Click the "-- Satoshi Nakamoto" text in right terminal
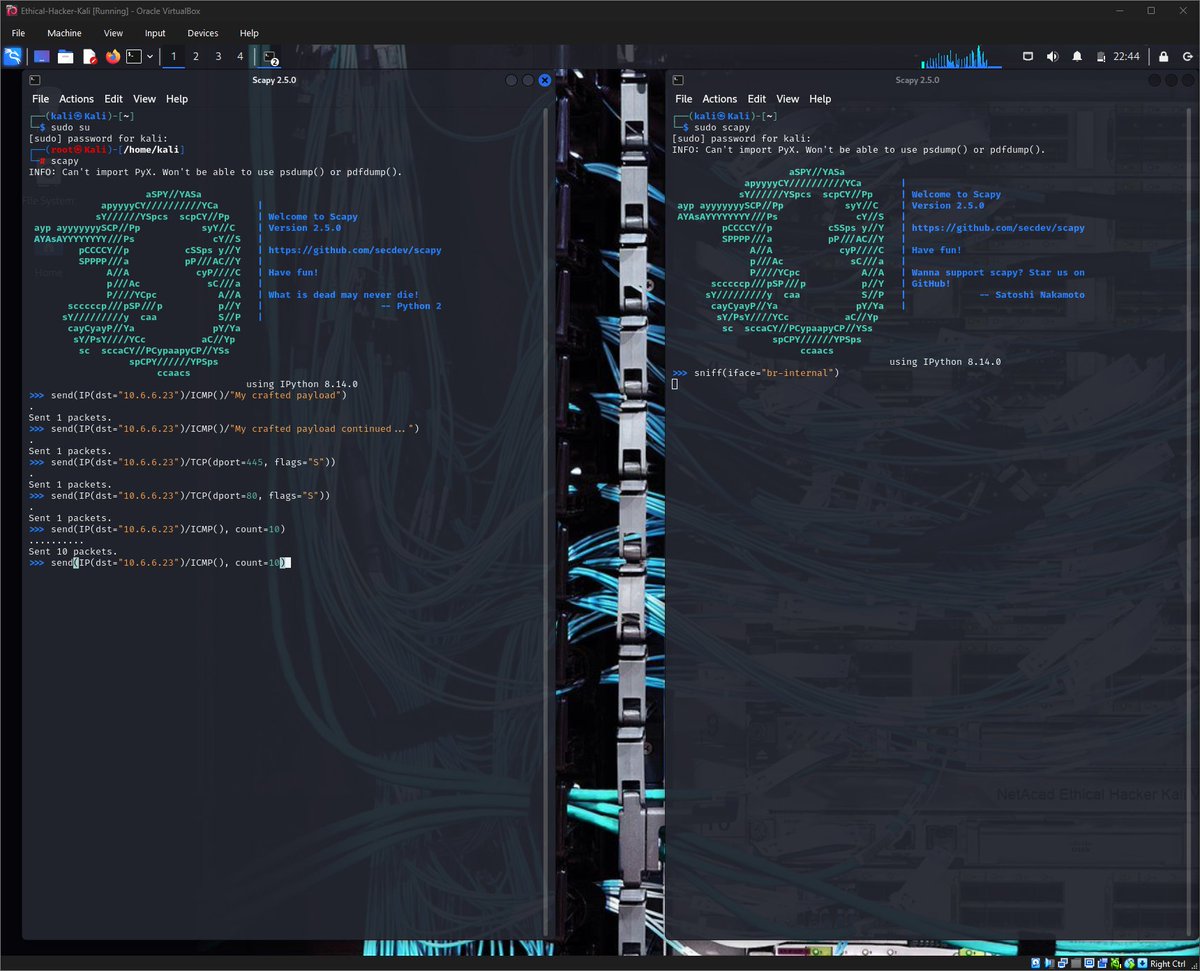 coord(1032,295)
